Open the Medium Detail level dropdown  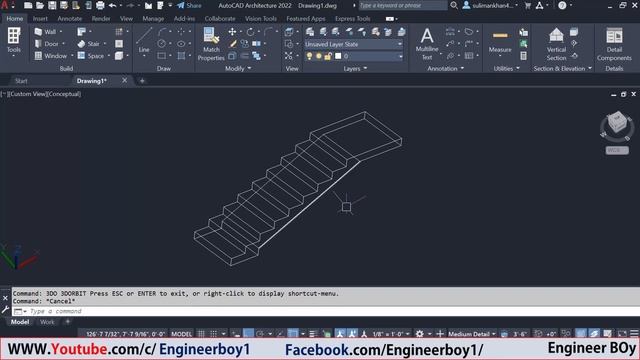click(472, 334)
